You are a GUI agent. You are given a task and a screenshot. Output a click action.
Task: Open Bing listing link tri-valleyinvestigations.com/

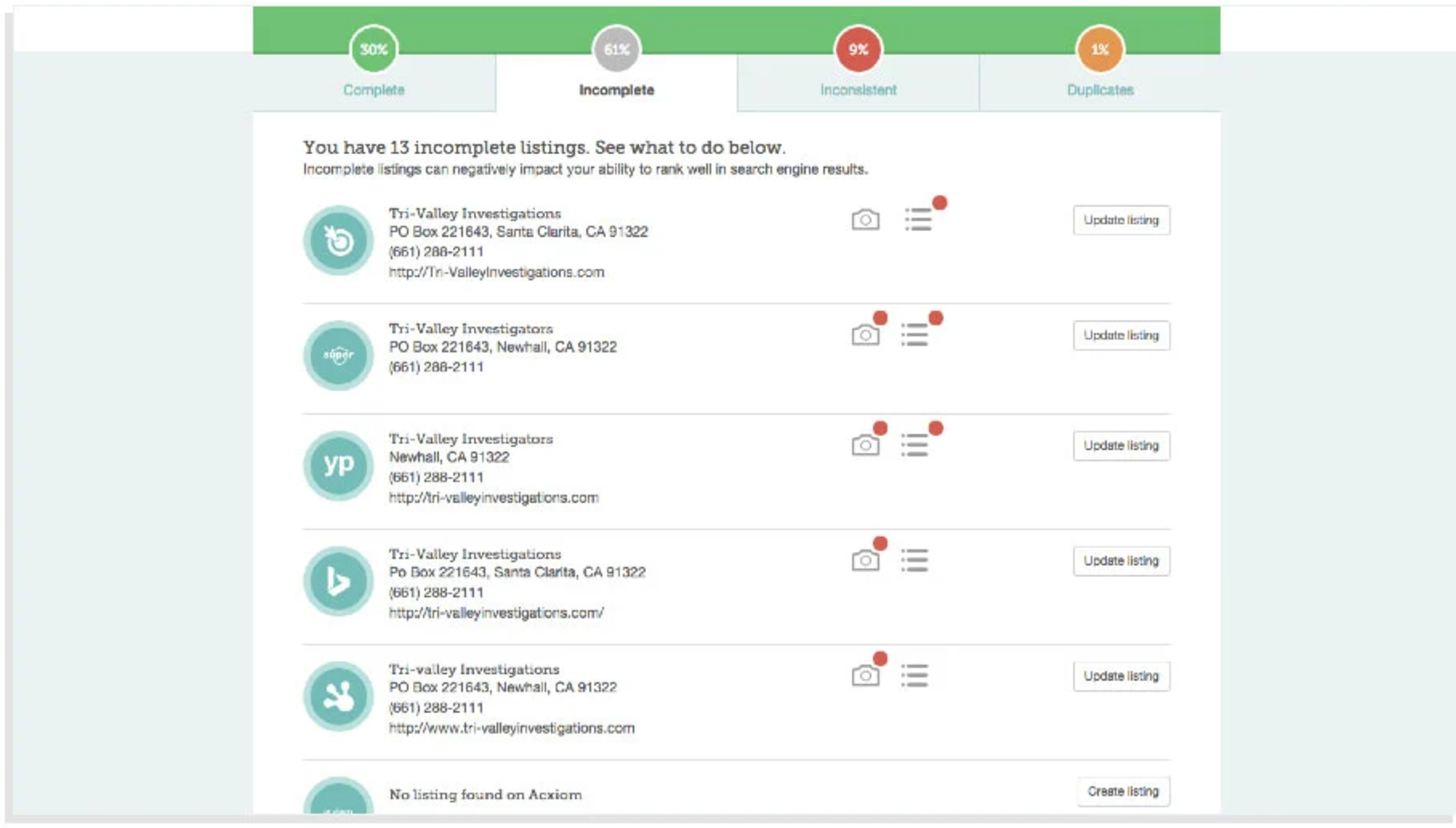pos(497,613)
